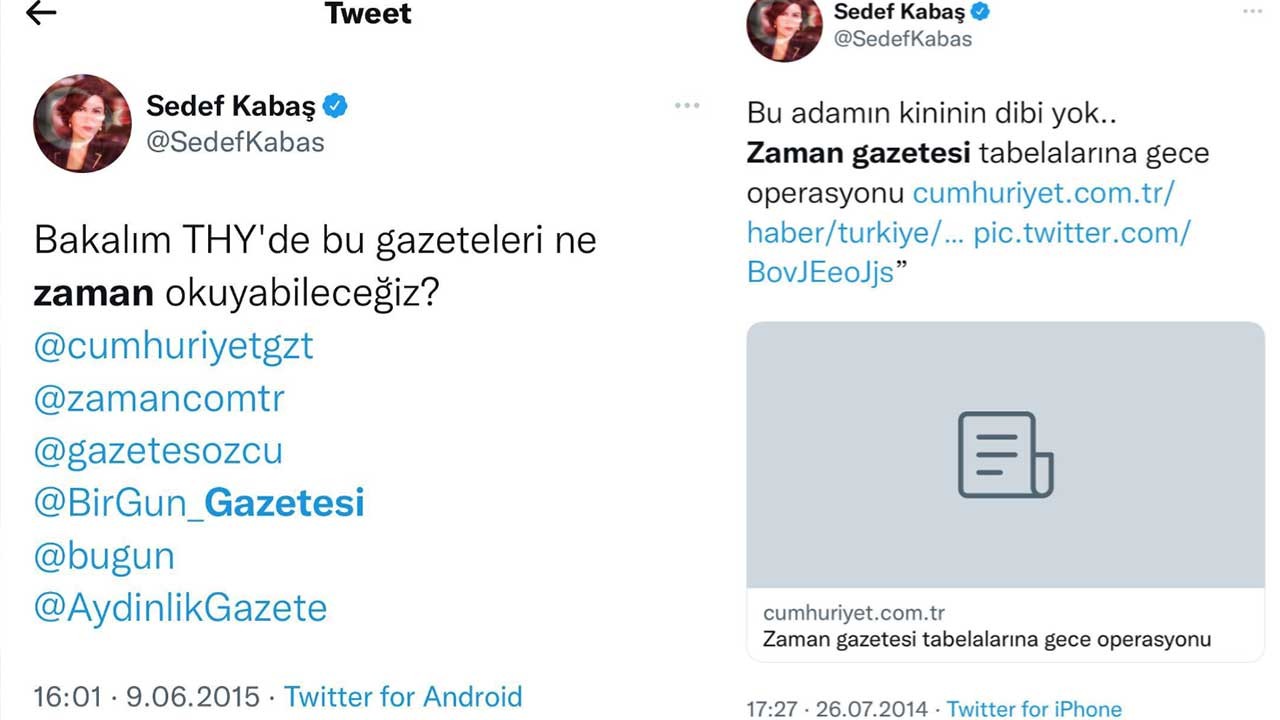Viewport: 1280px width, 720px height.
Task: Open the @cumhuriyetgzt mention
Action: [173, 346]
